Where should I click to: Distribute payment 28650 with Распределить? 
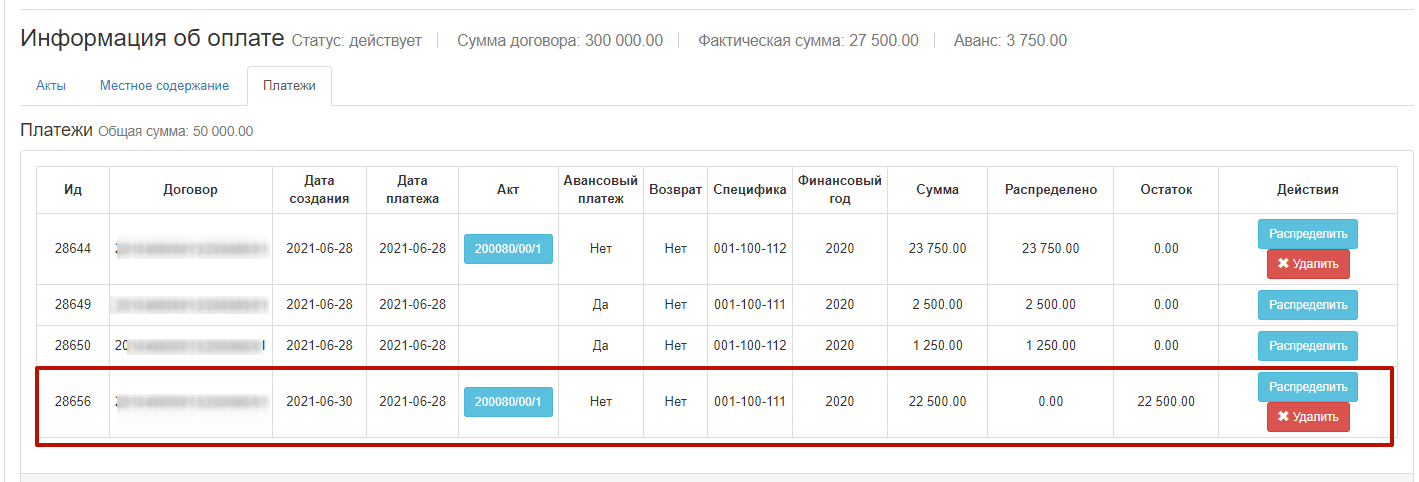1307,346
